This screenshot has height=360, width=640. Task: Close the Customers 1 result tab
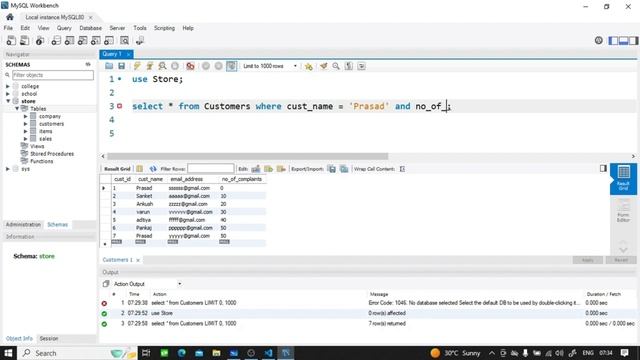click(x=138, y=260)
